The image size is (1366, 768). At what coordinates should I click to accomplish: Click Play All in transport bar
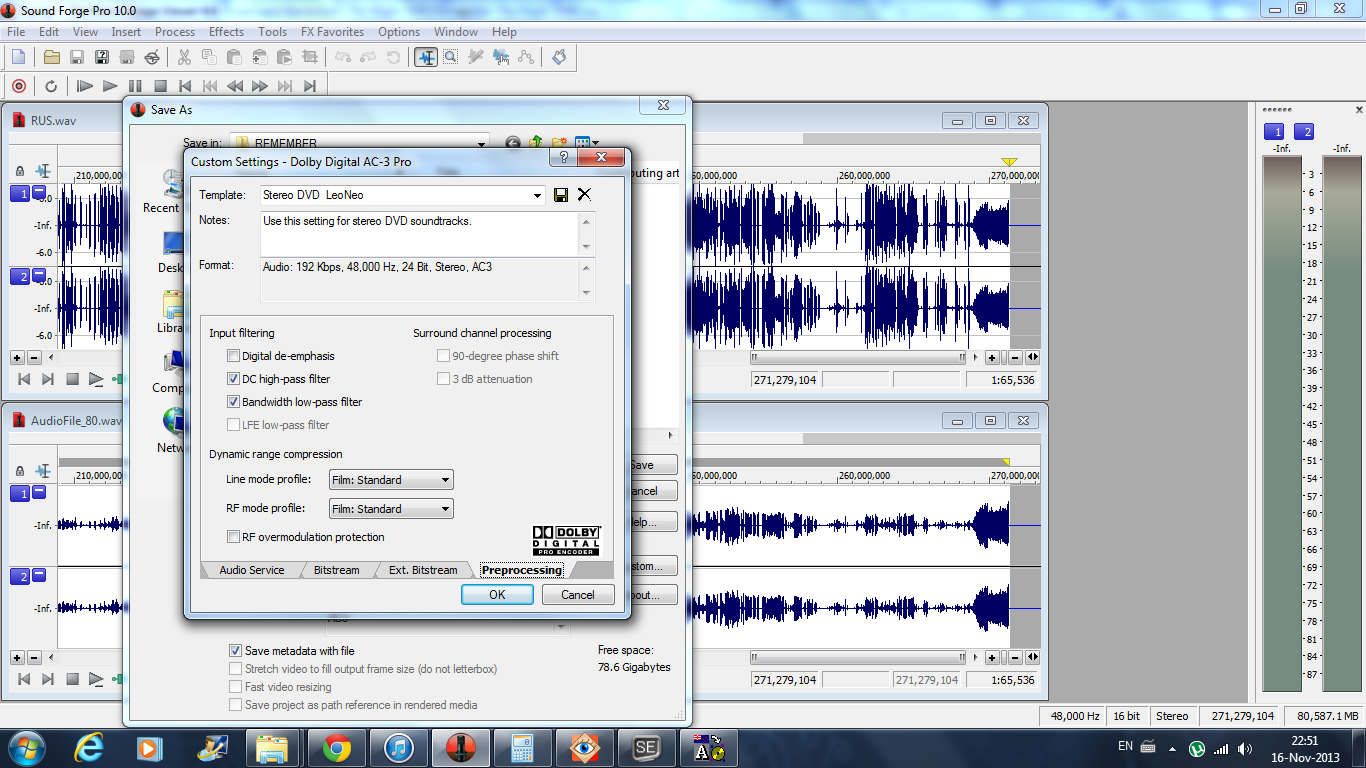tap(85, 86)
